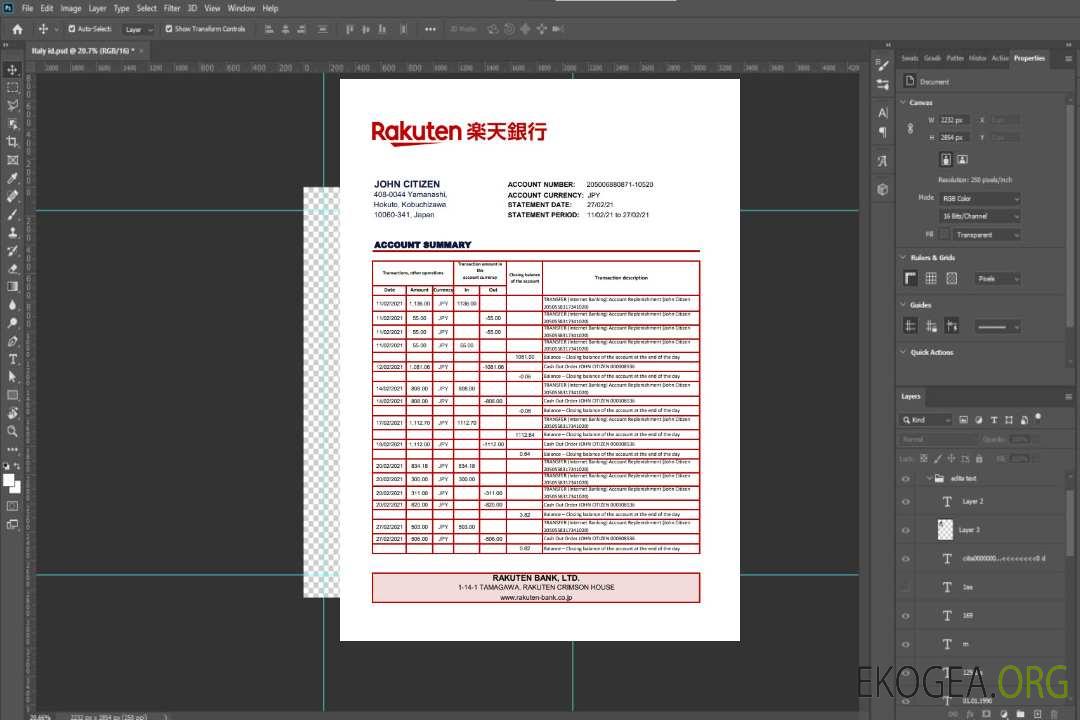Open the Image menu

coord(70,8)
